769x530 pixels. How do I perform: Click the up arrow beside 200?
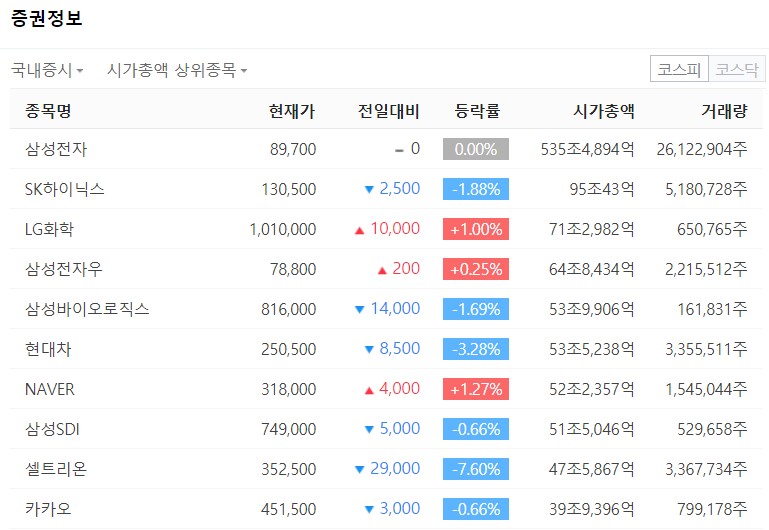383,270
